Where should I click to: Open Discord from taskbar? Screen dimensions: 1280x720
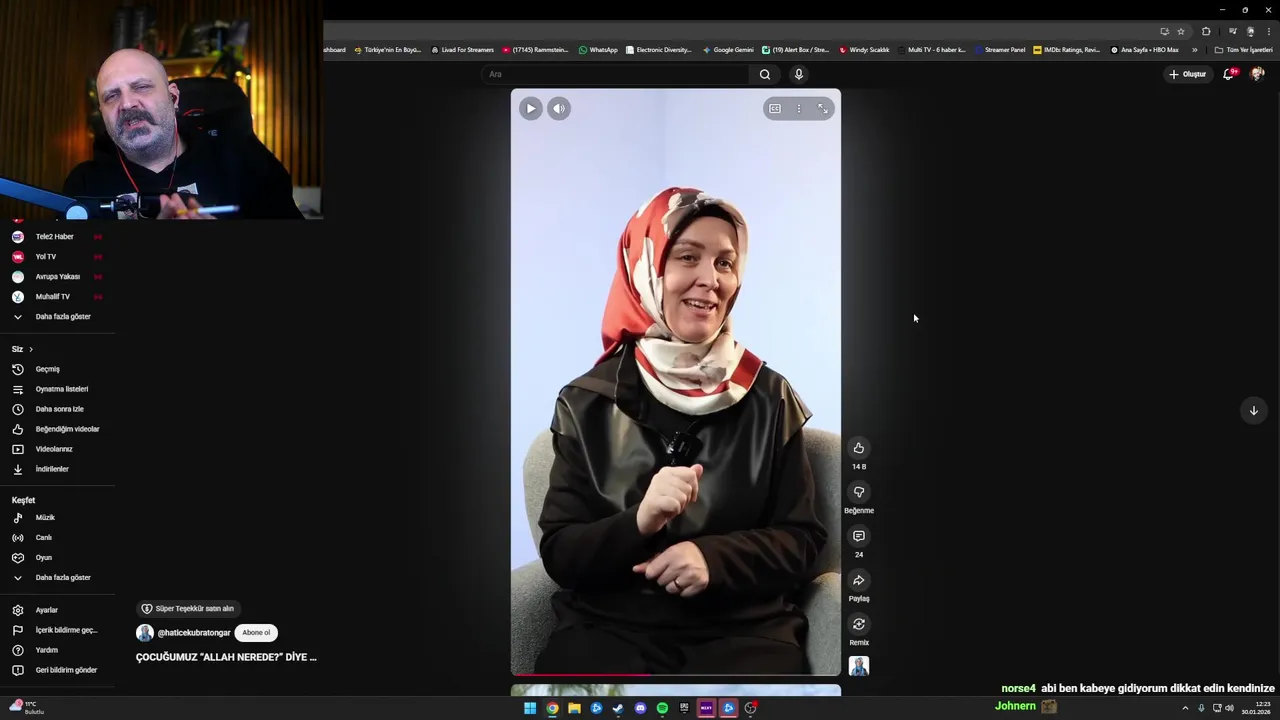(x=640, y=708)
